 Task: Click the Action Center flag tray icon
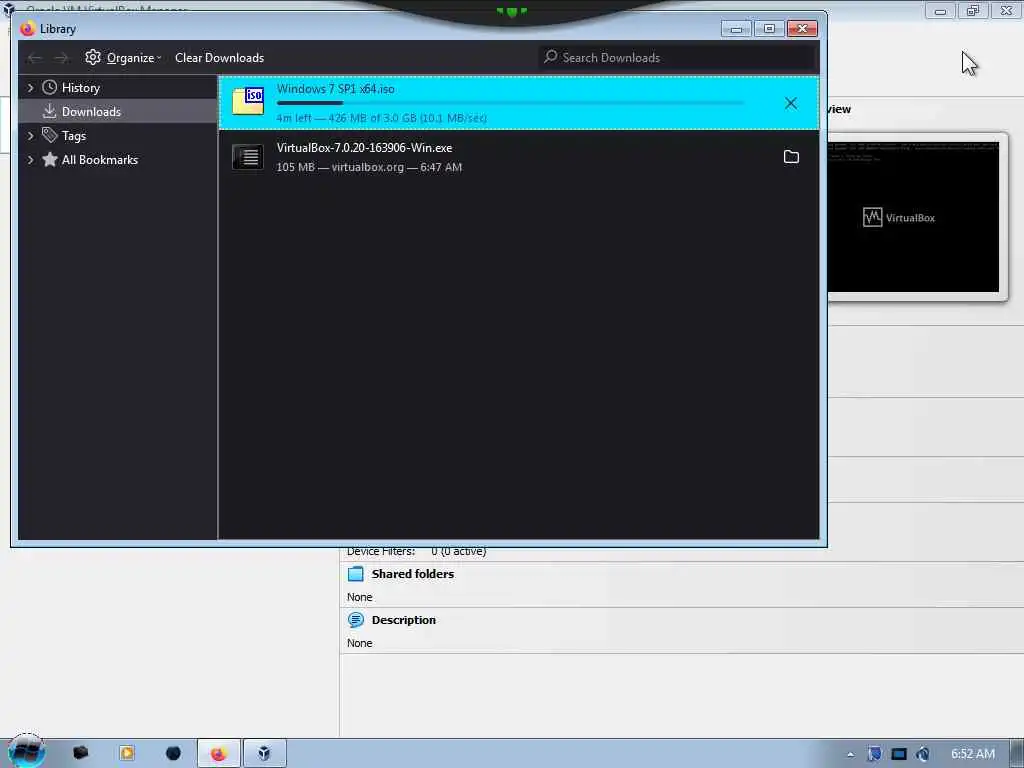pyautogui.click(x=874, y=754)
